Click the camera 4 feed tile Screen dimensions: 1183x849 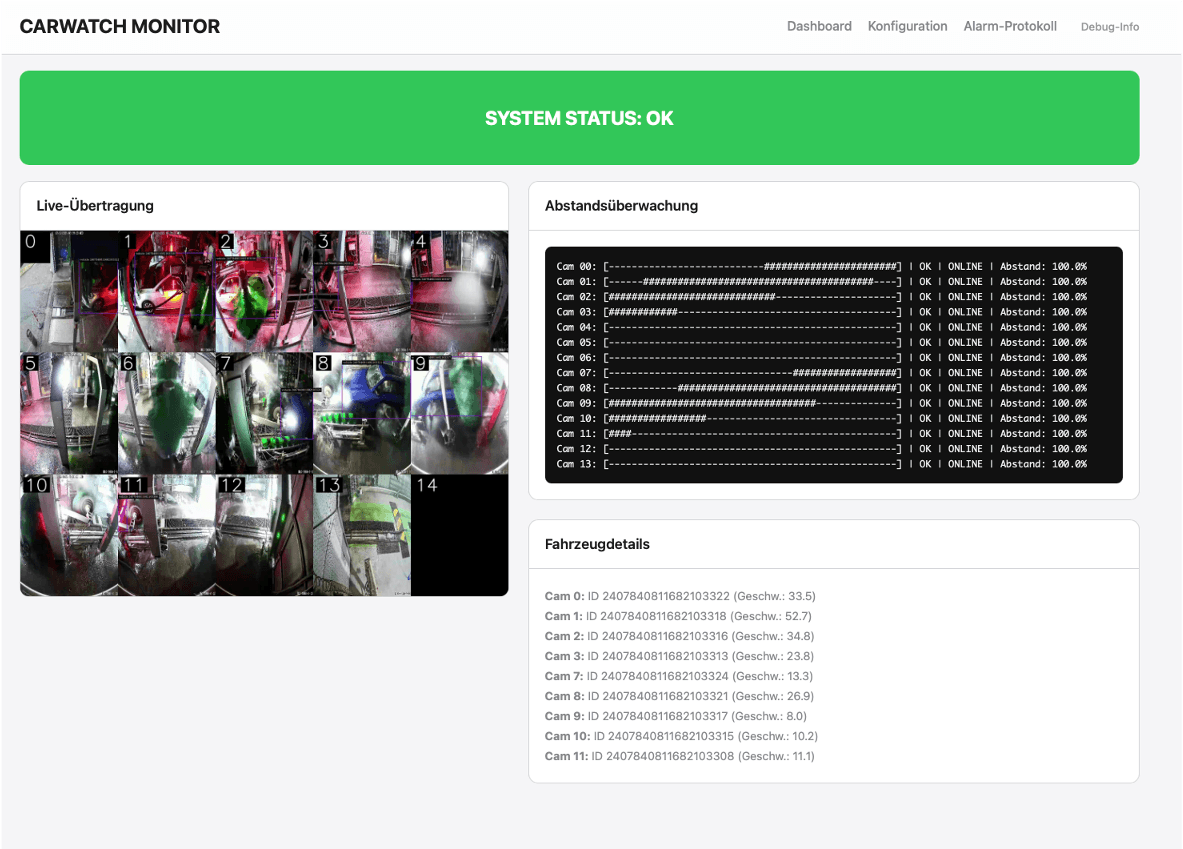coord(459,291)
